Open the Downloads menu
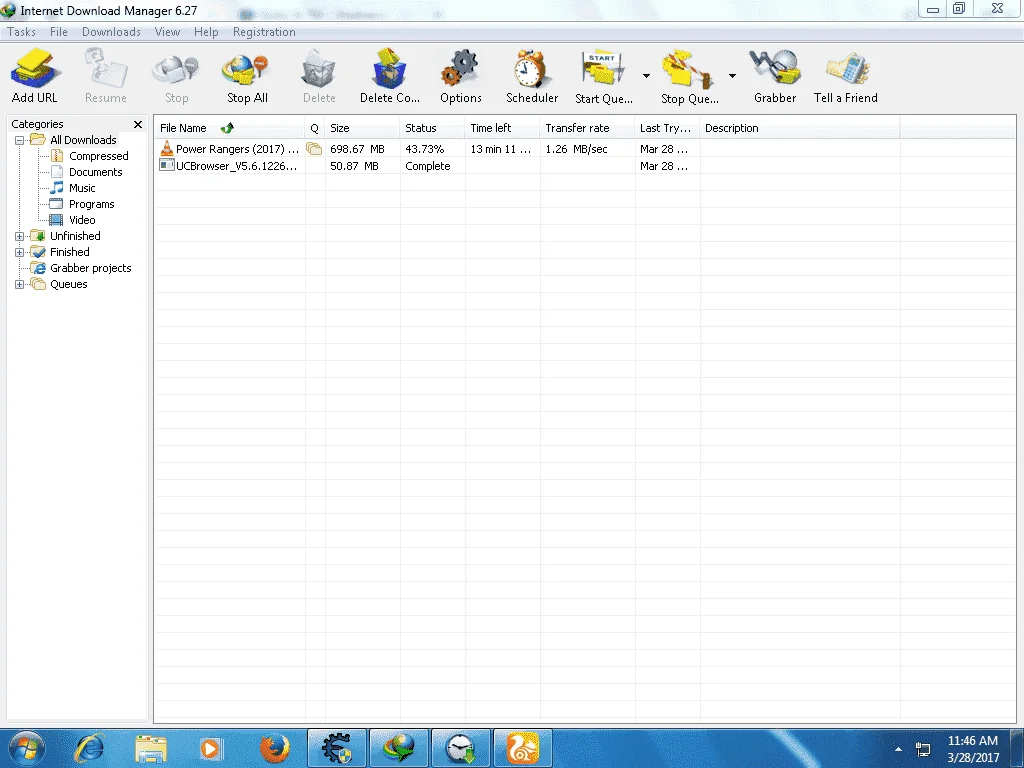Viewport: 1024px width, 768px height. (x=111, y=32)
